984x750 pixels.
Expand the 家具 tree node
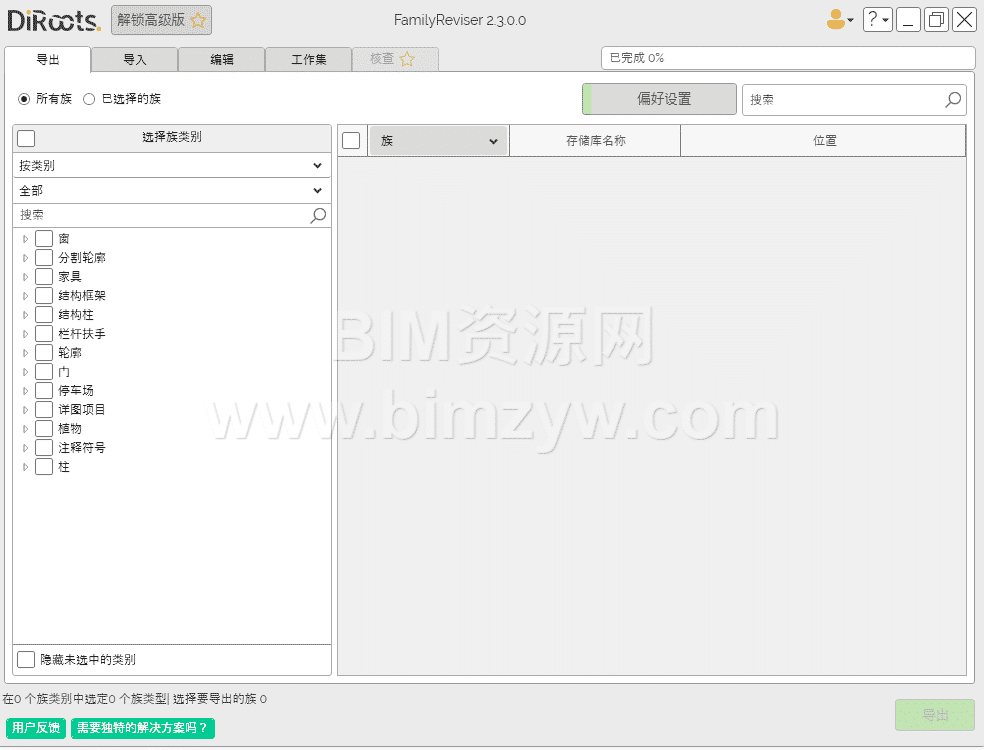(26, 277)
